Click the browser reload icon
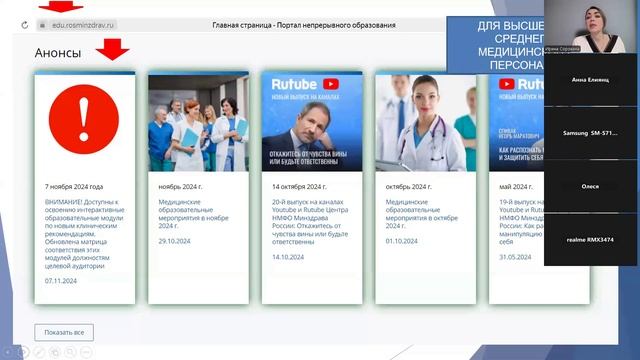Screen dimensions: 640x360 pos(25,25)
